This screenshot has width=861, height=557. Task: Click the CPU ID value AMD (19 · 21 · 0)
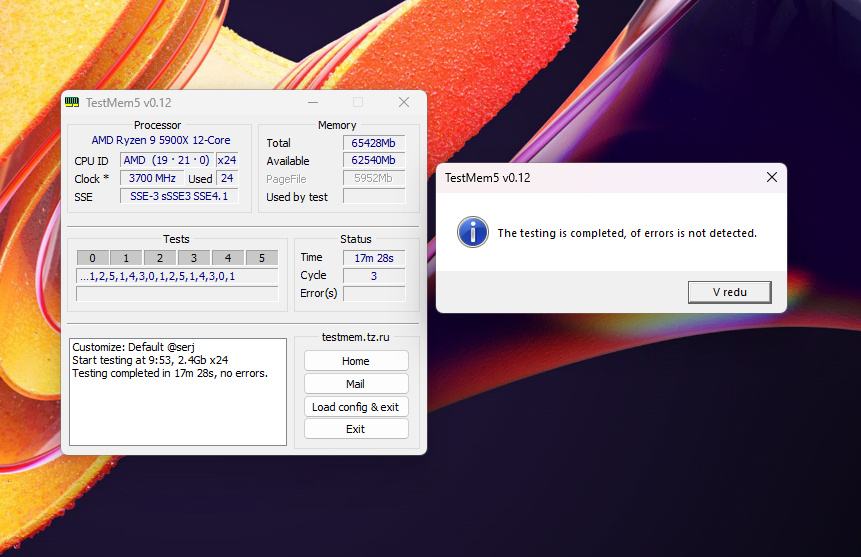pyautogui.click(x=166, y=160)
